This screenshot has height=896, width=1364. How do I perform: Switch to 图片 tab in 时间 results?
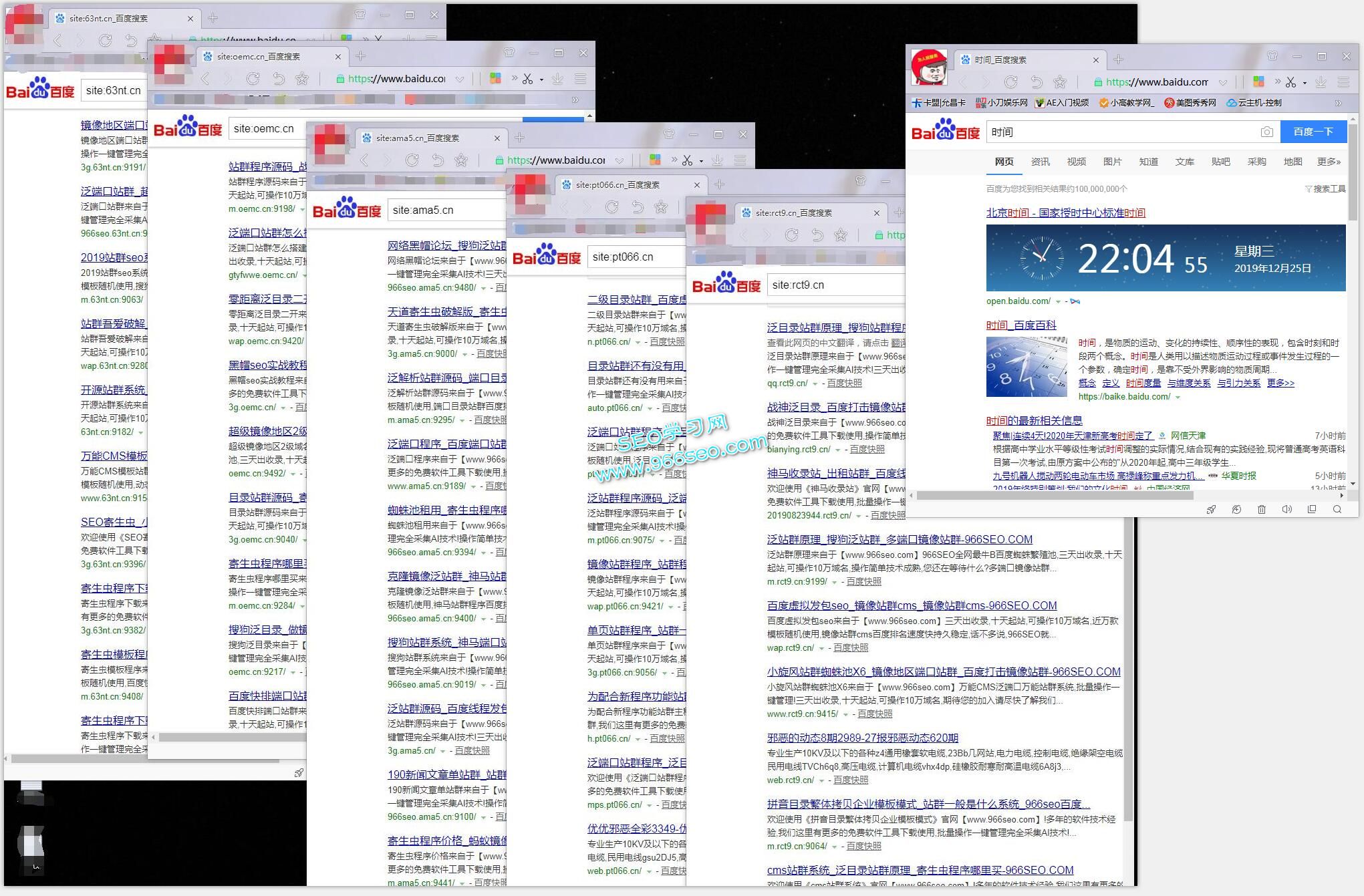1112,162
